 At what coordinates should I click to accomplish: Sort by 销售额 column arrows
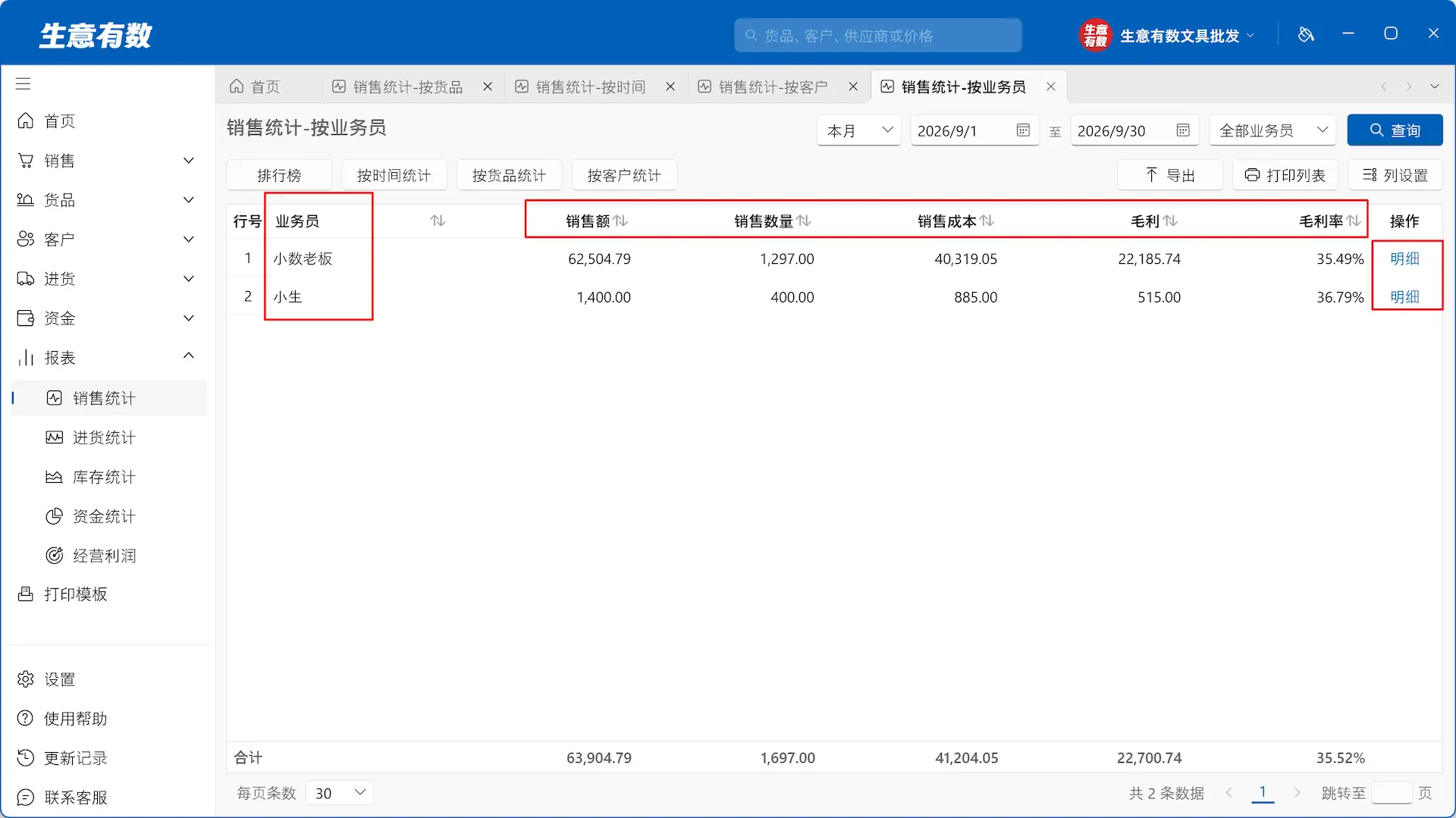(x=621, y=221)
